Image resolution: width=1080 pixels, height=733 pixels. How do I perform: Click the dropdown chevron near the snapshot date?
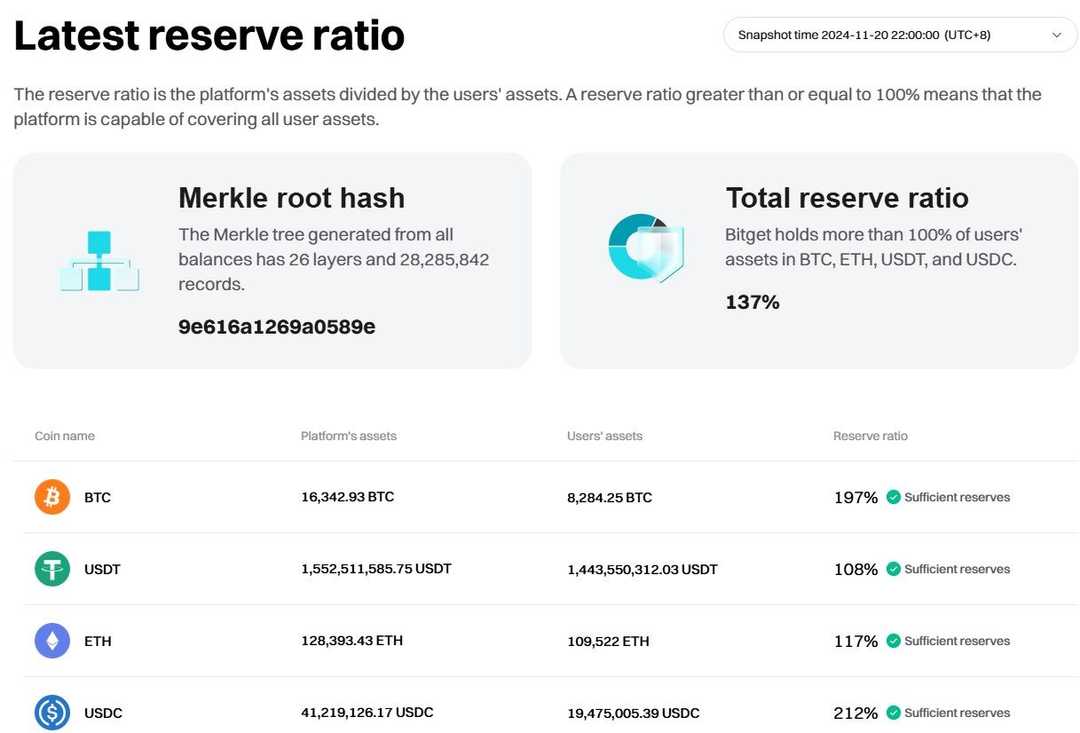1057,34
